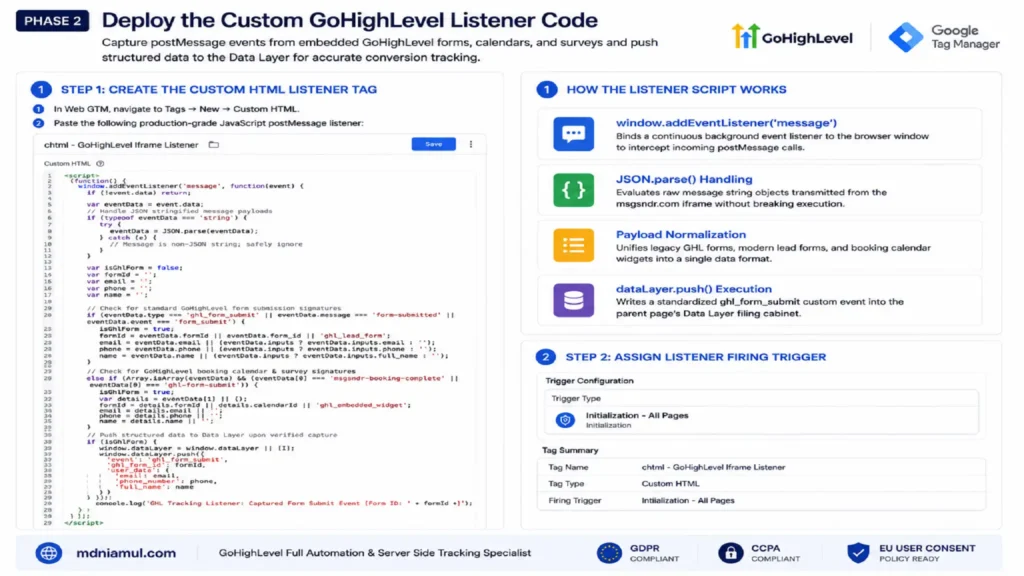Click the 'dataLayer.push() Execution' heading
The width and height of the screenshot is (1024, 576).
click(694, 289)
